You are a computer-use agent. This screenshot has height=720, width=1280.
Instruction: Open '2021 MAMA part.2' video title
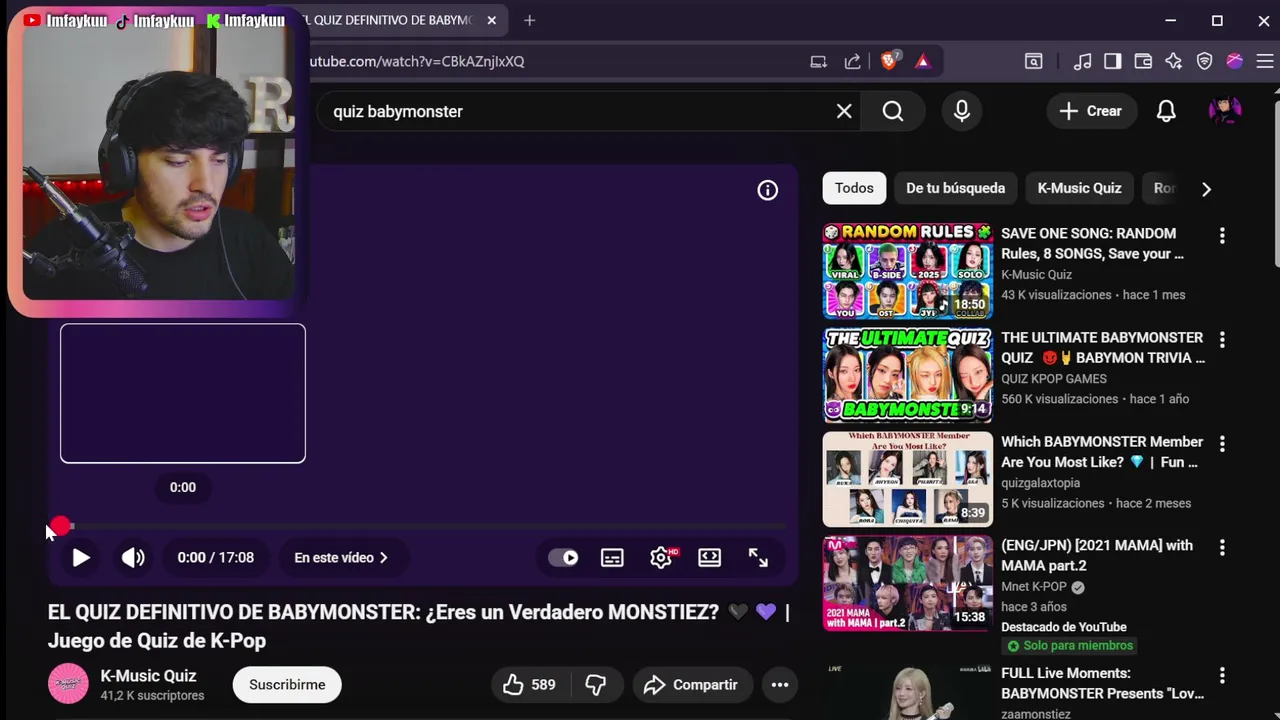point(1097,556)
